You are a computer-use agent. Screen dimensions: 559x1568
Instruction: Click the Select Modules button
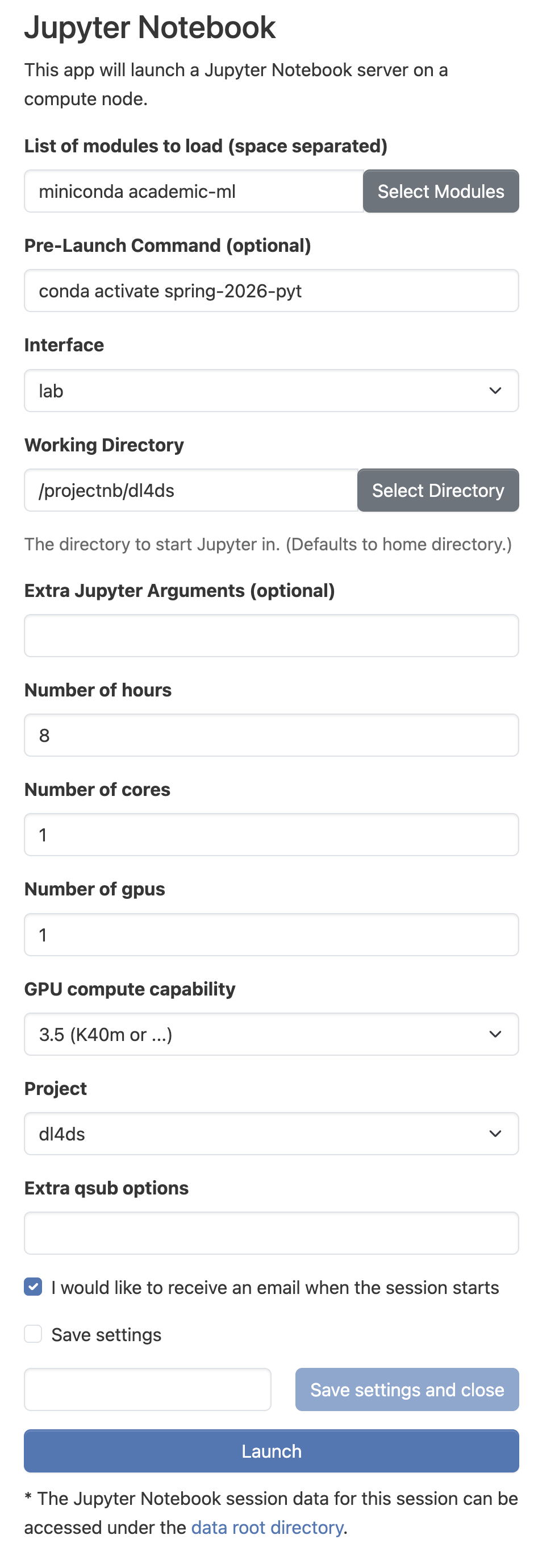click(440, 191)
